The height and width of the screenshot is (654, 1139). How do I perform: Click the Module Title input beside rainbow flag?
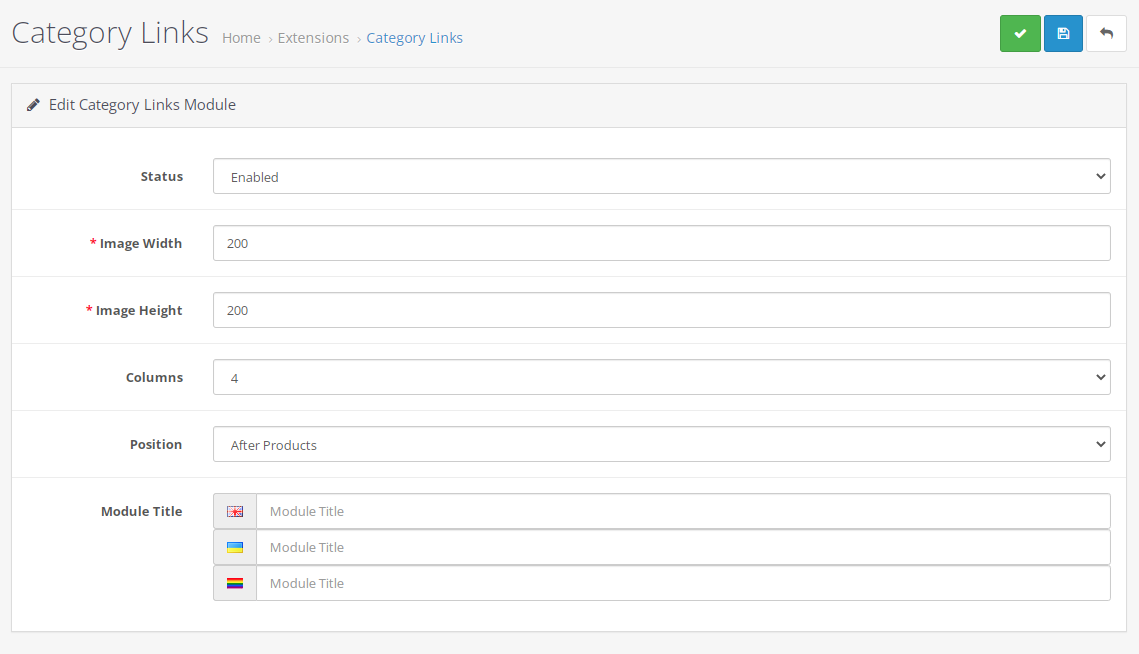point(683,584)
